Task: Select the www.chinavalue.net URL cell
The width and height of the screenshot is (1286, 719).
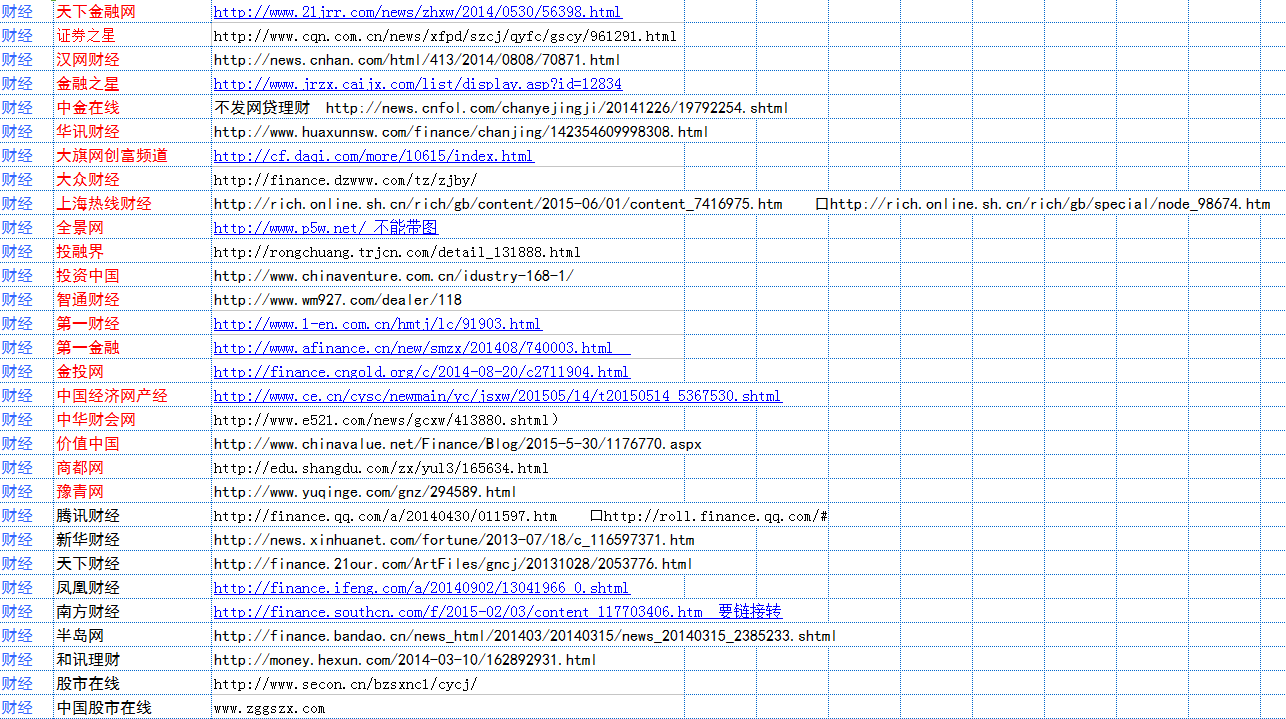Action: click(457, 444)
